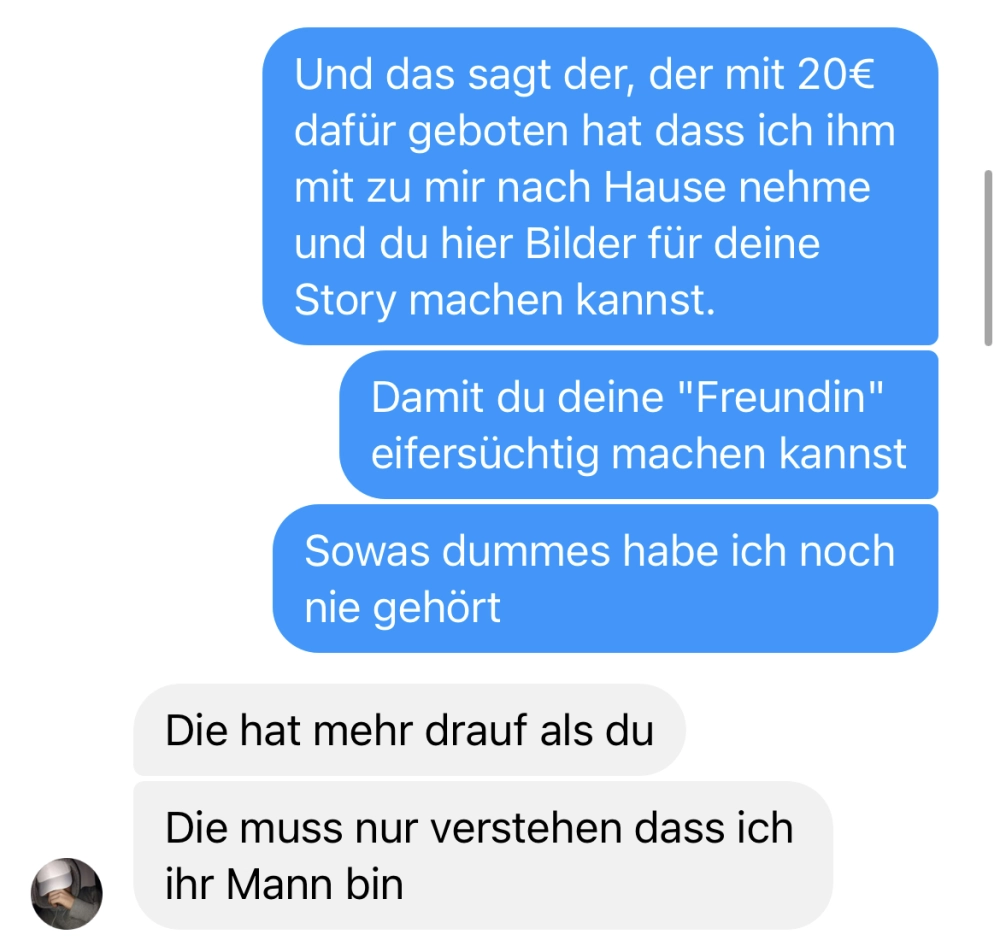The width and height of the screenshot is (1000, 952).
Task: Tap the word 'eifersüchtig' in blue bubble
Action: click(x=485, y=455)
